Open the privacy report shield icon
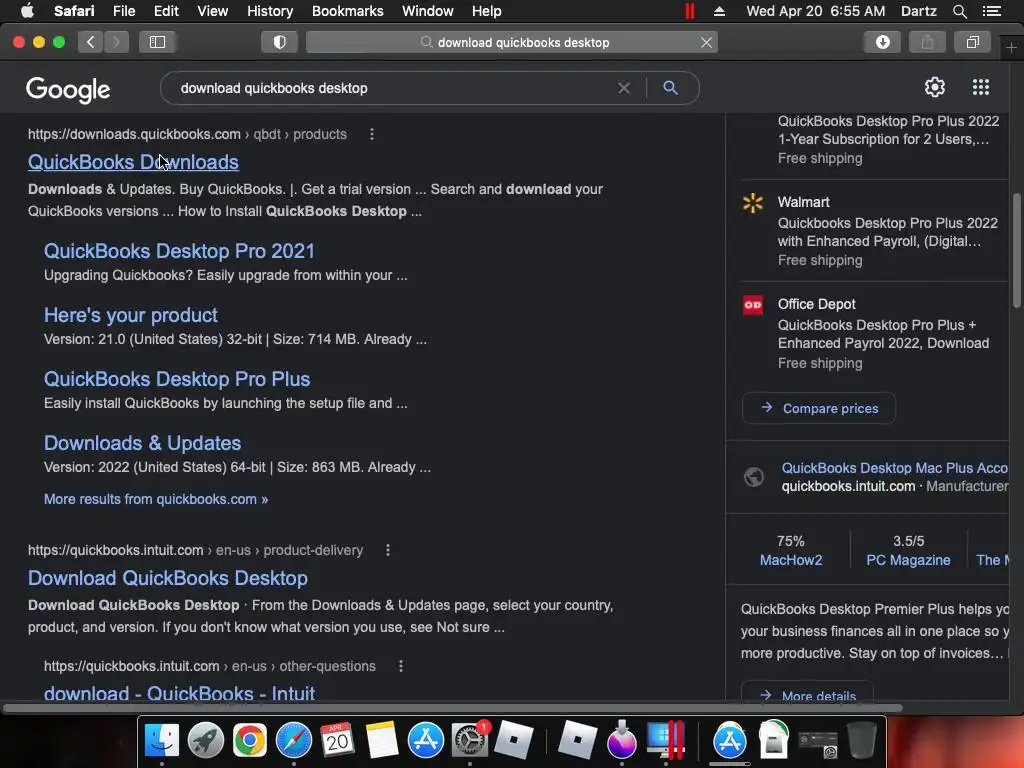The height and width of the screenshot is (768, 1024). (280, 42)
